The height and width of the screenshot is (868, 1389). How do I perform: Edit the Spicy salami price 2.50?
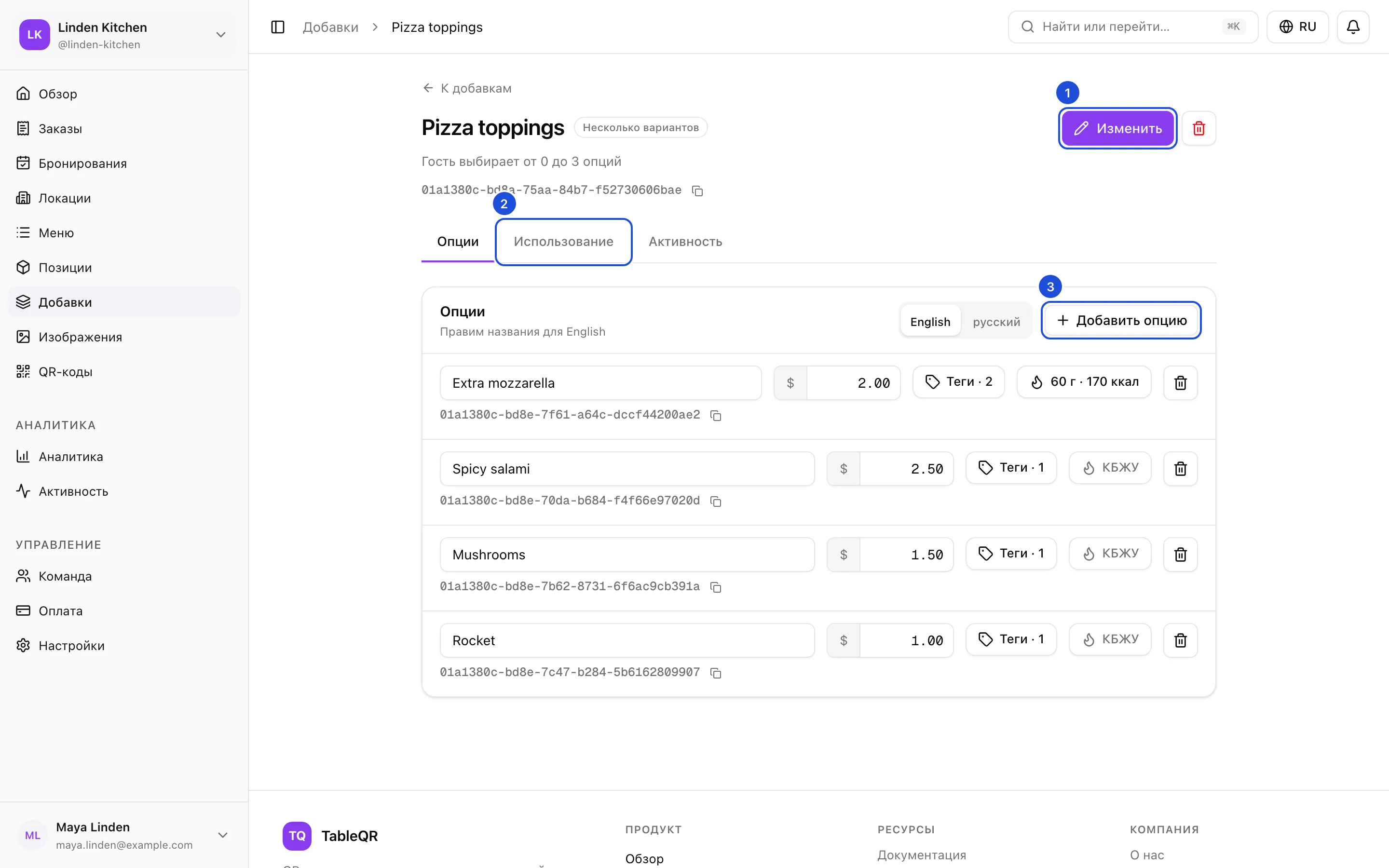pyautogui.click(x=906, y=468)
